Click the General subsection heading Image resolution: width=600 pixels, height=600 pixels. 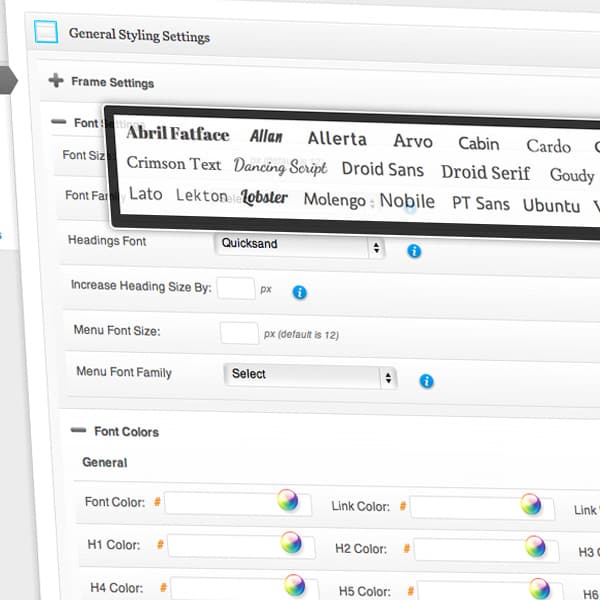(105, 462)
